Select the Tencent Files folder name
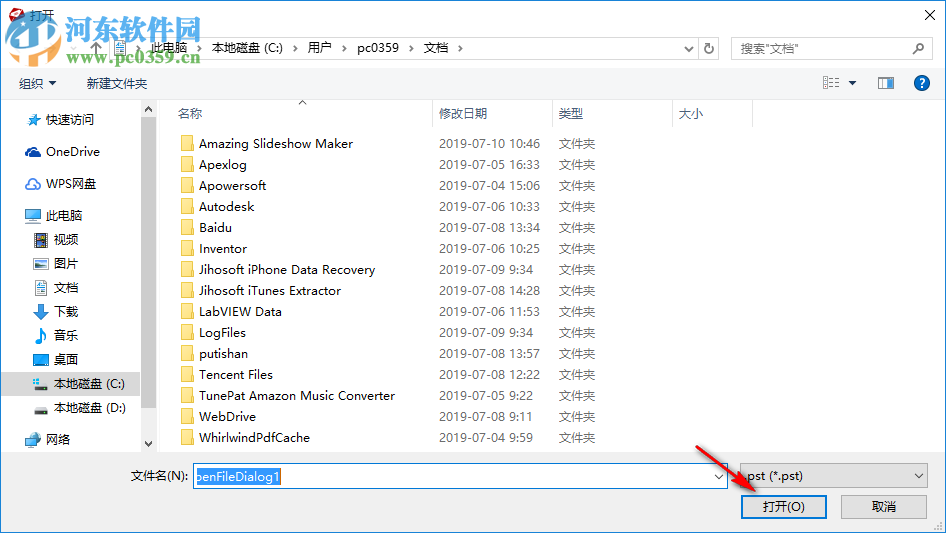 coord(236,375)
